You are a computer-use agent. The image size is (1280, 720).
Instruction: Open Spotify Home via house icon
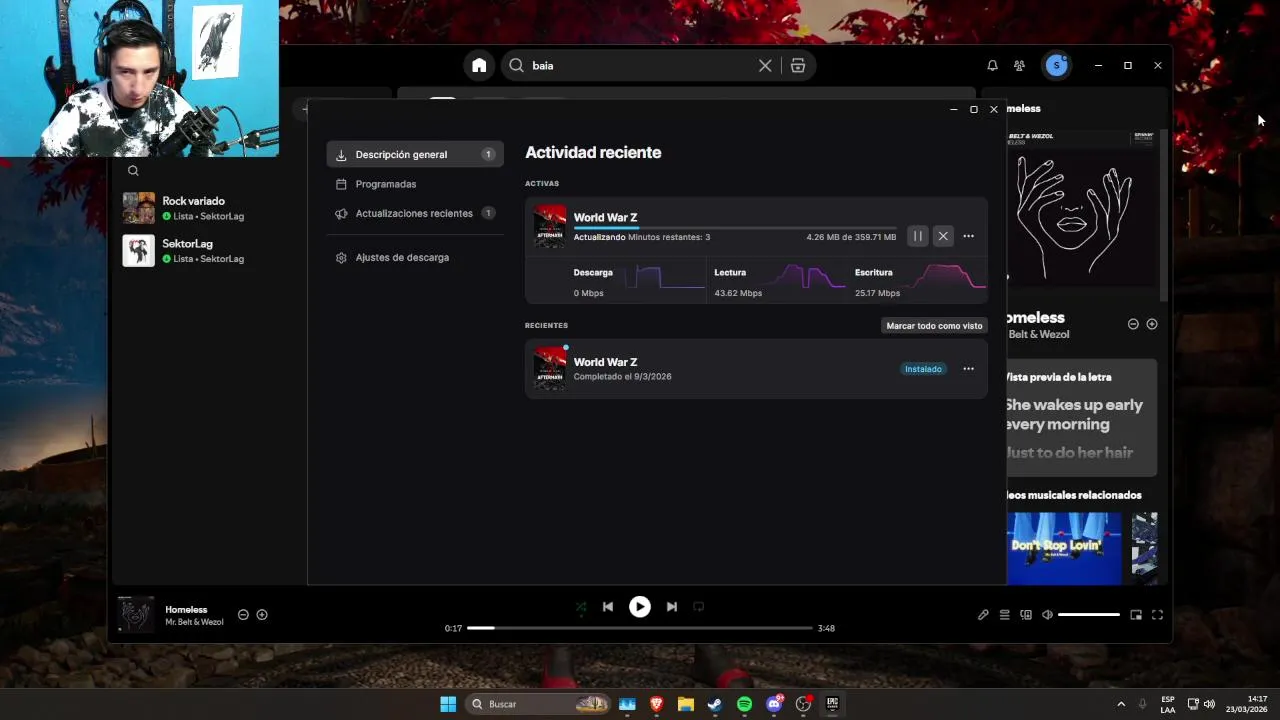point(479,65)
